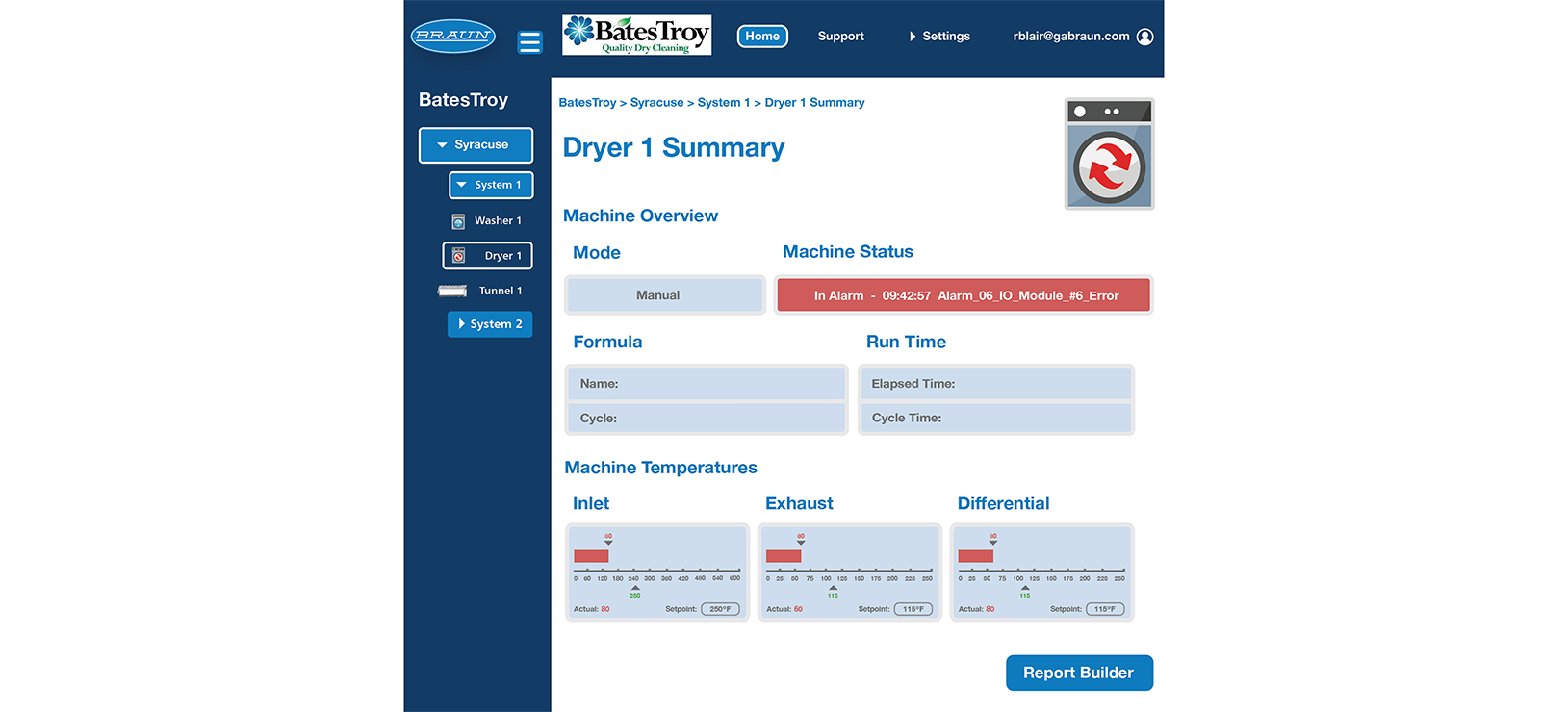Expand the System 2 tree node
1568x712 pixels.
pos(490,324)
